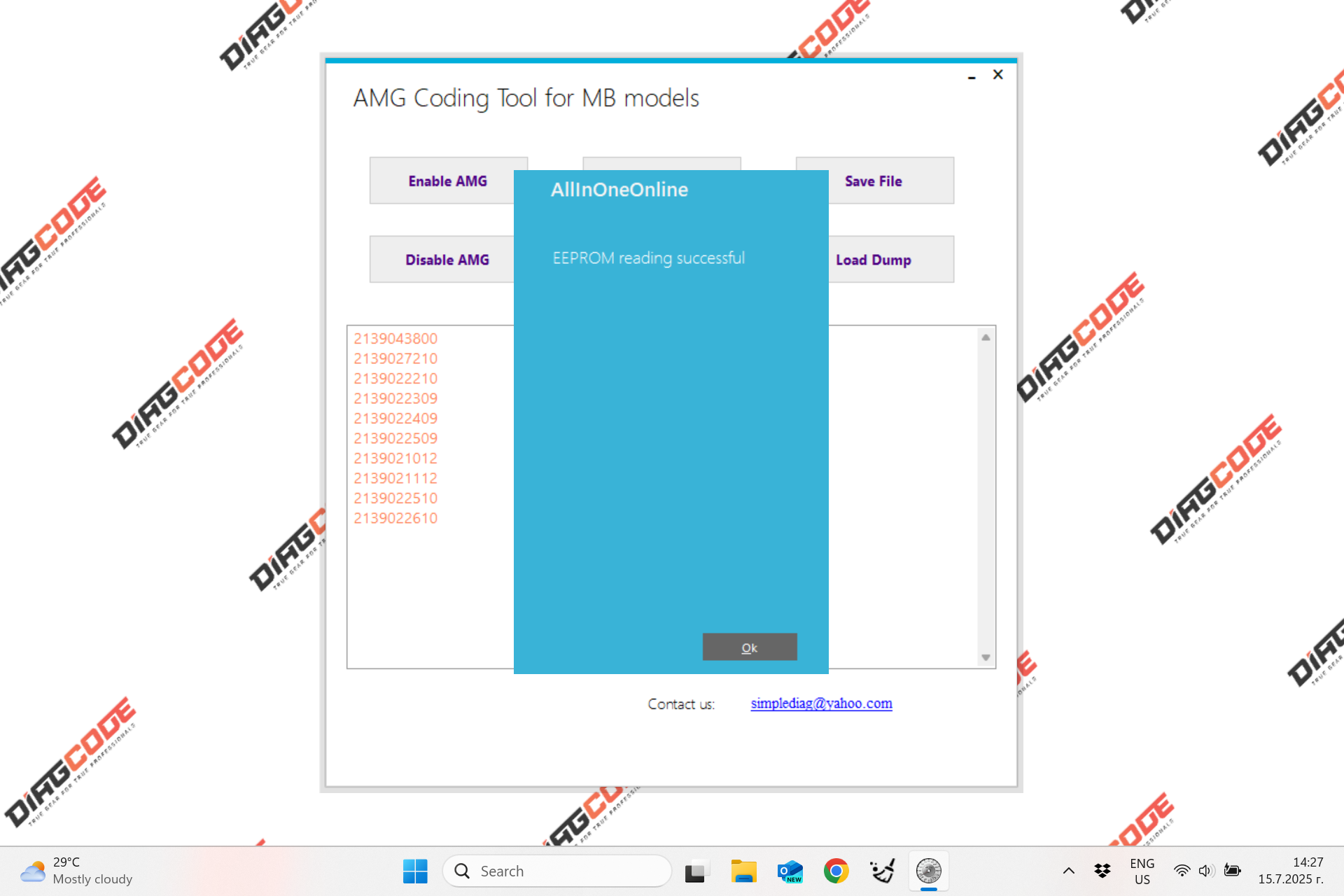This screenshot has height=896, width=1344.
Task: Open File Explorer from the taskbar
Action: click(x=743, y=871)
